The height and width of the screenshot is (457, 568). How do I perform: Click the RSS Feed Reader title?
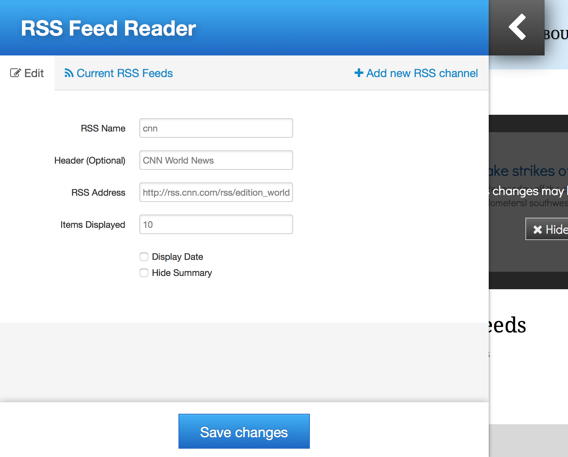108,28
